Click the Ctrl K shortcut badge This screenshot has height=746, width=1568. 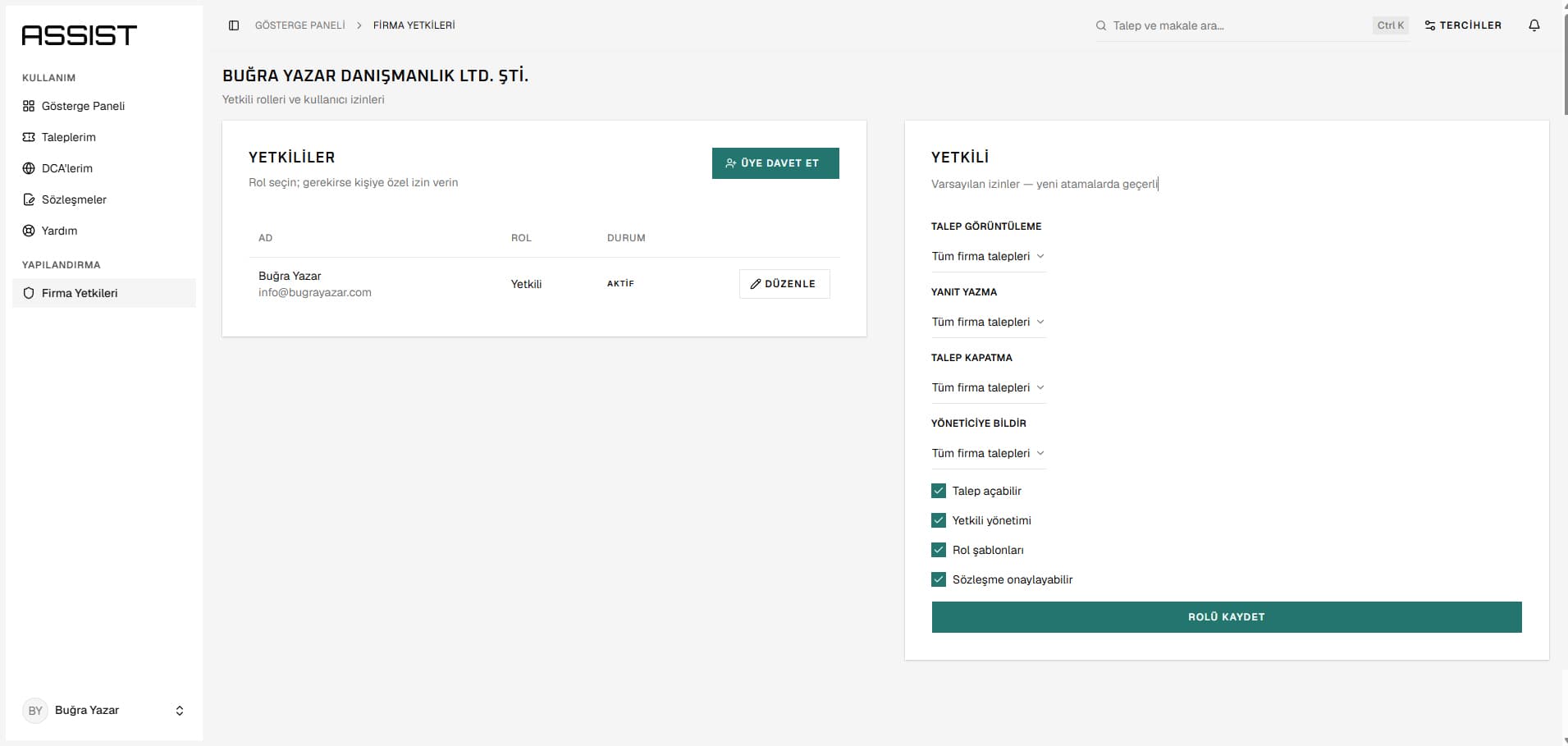(x=1391, y=25)
